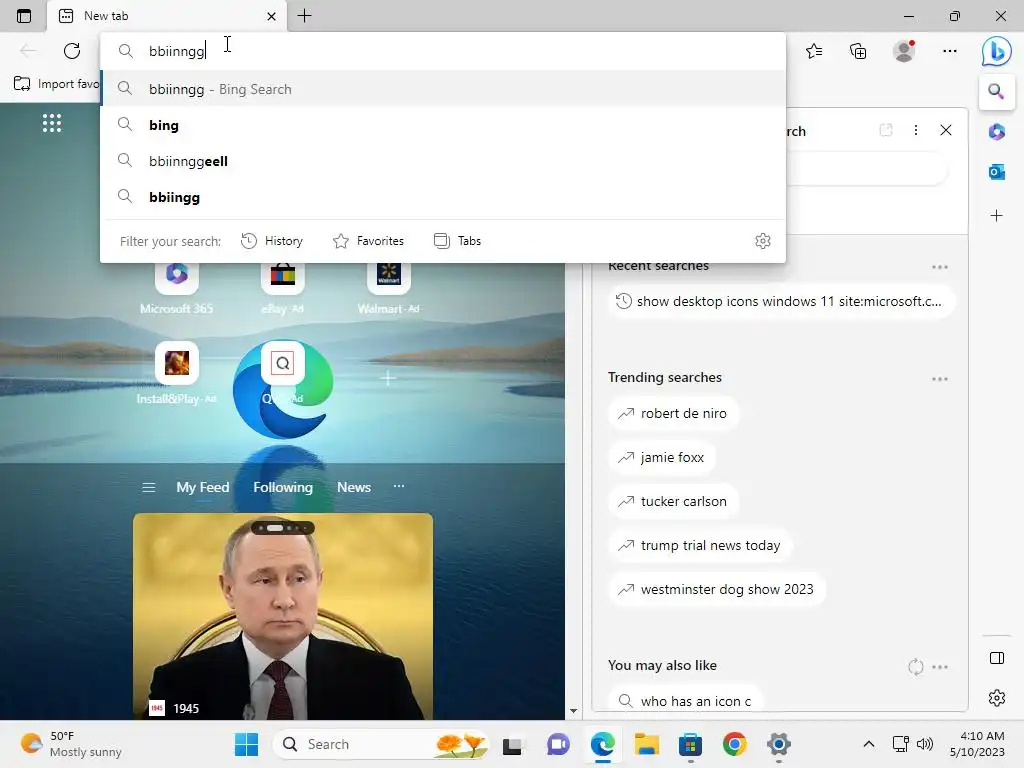Open address bar search settings gear

point(763,241)
